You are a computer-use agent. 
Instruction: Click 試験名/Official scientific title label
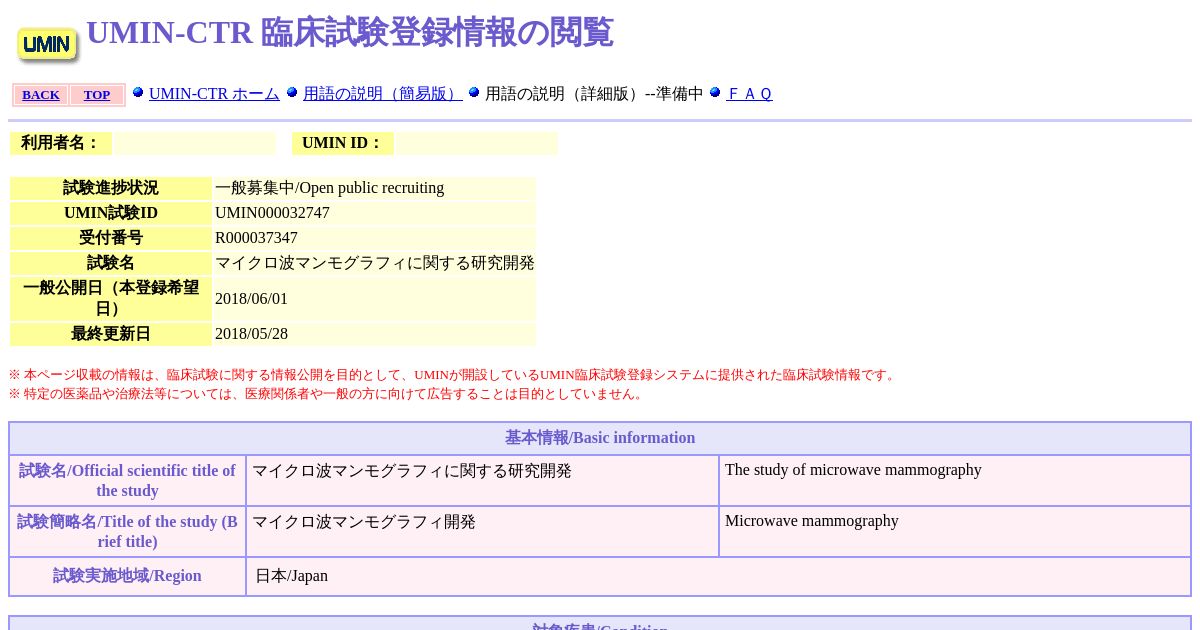tap(128, 481)
